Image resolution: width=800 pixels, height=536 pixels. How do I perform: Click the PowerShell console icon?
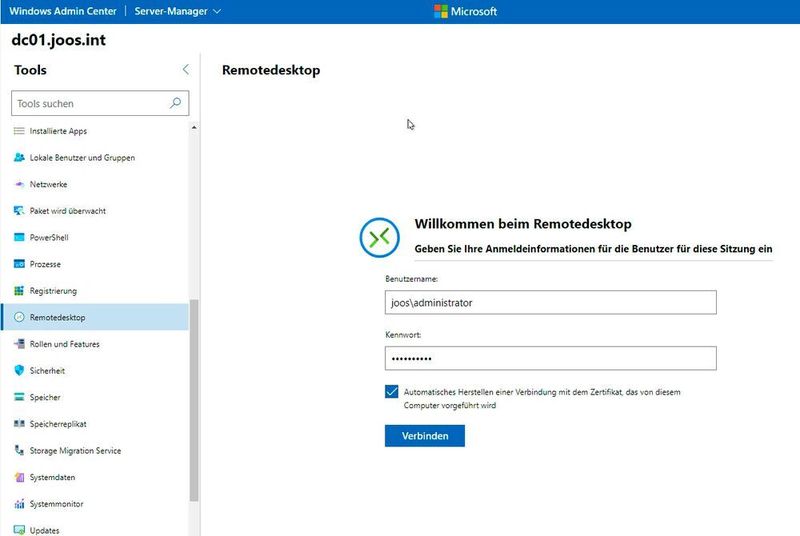tap(19, 237)
